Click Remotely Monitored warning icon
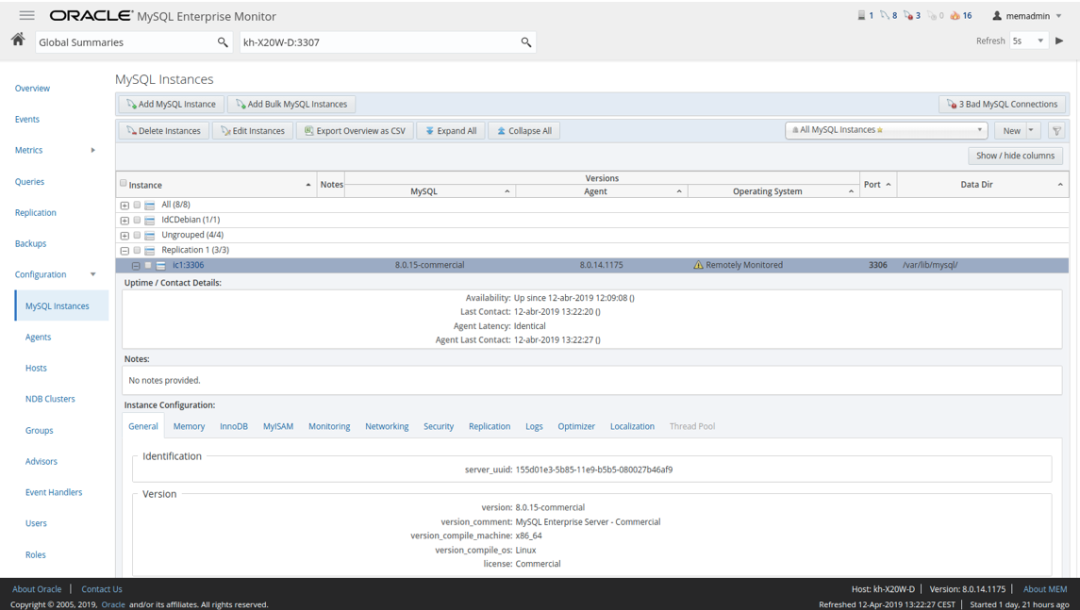The width and height of the screenshot is (1080, 610). point(698,266)
